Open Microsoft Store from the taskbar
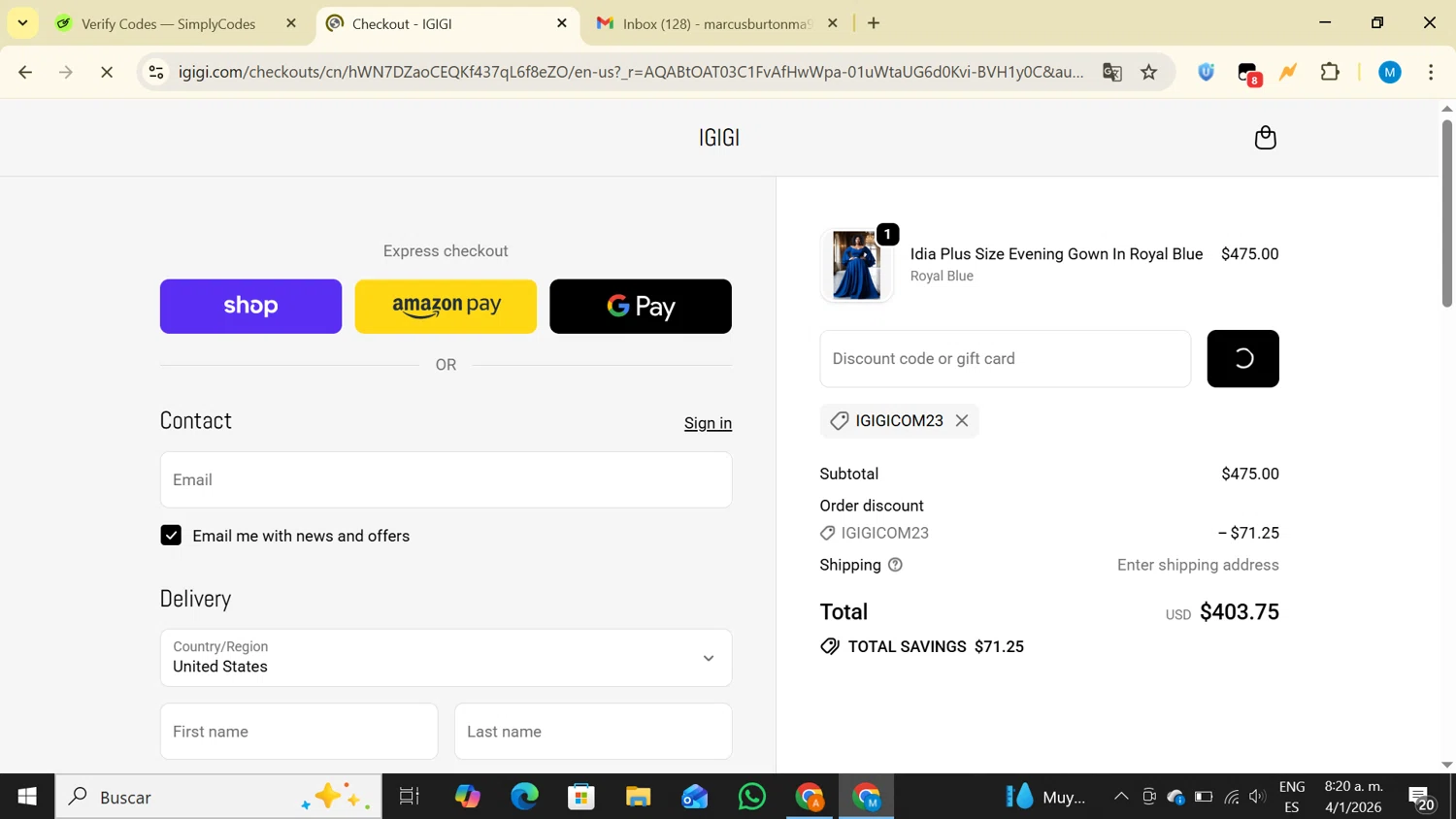The image size is (1456, 819). pos(581,797)
